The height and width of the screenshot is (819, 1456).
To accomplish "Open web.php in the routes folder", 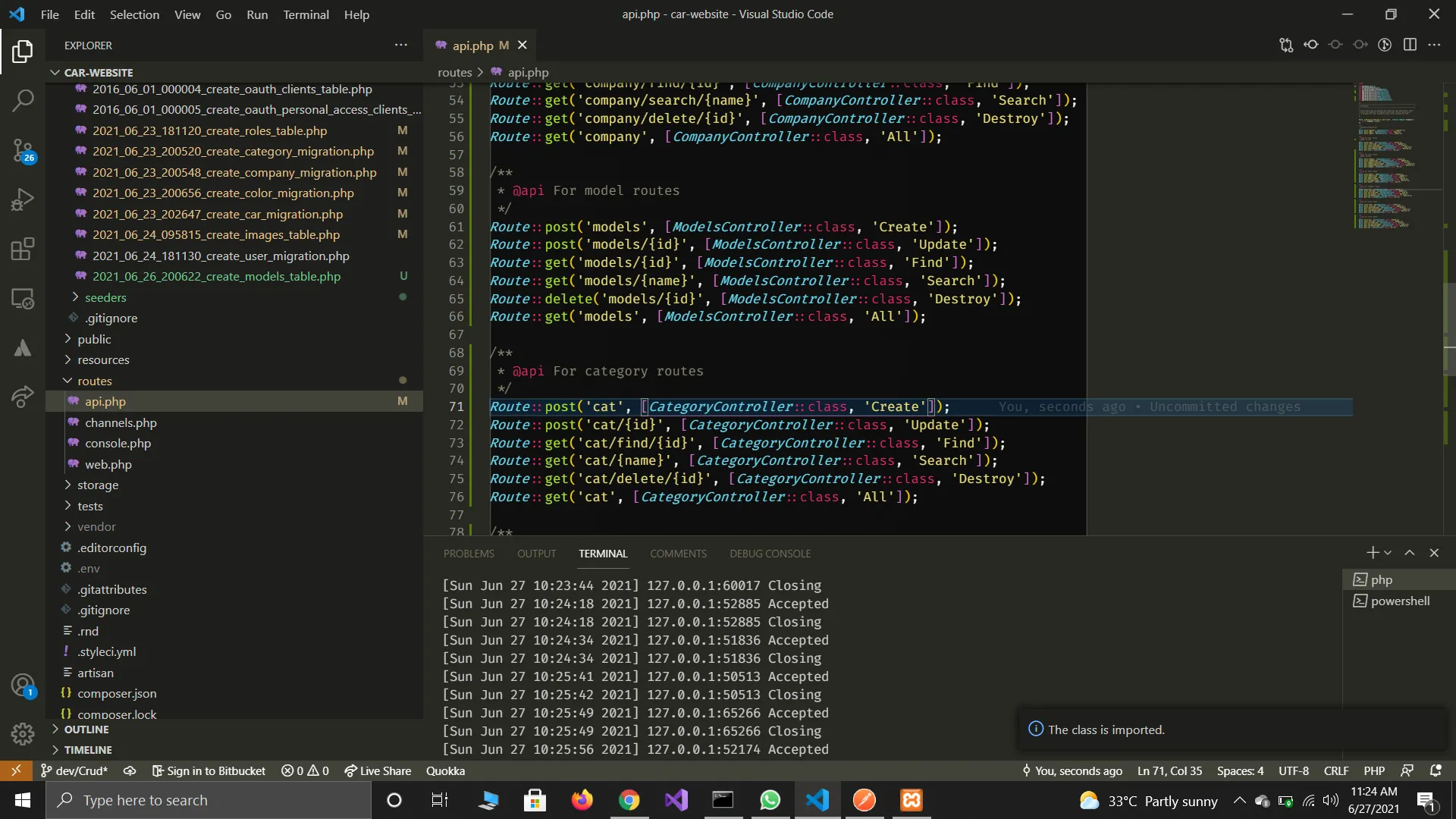I will (x=108, y=464).
